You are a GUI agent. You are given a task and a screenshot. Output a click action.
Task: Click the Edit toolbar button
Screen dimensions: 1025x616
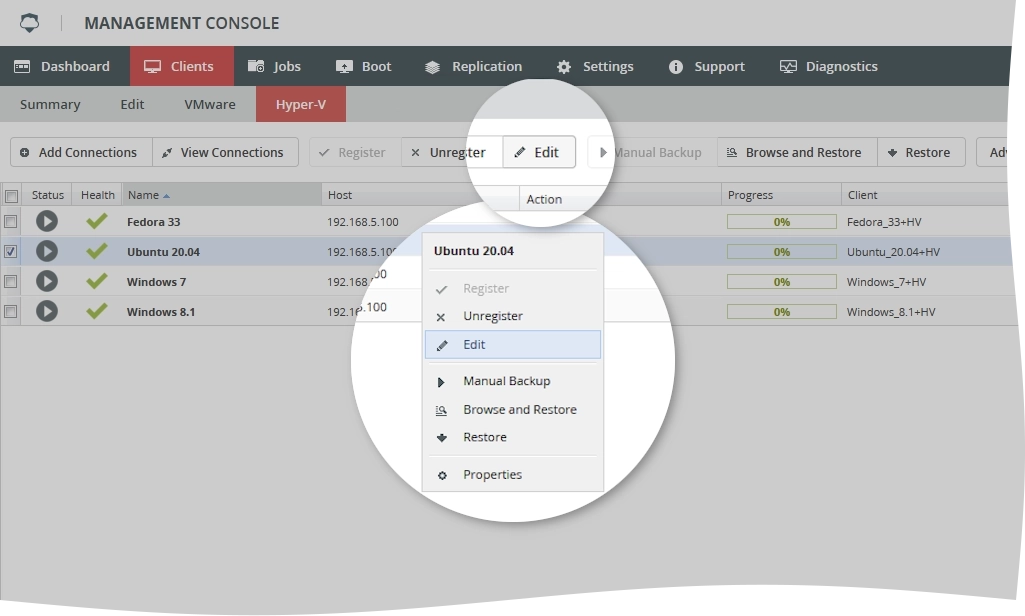[539, 152]
